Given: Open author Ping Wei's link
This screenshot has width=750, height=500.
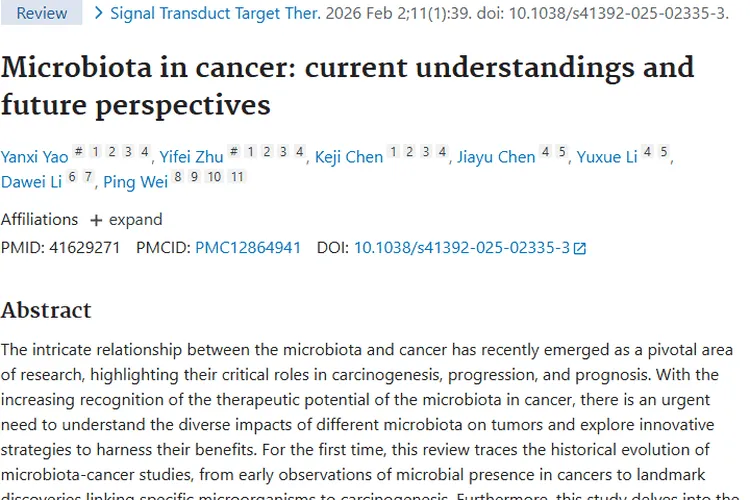Looking at the screenshot, I should [136, 182].
